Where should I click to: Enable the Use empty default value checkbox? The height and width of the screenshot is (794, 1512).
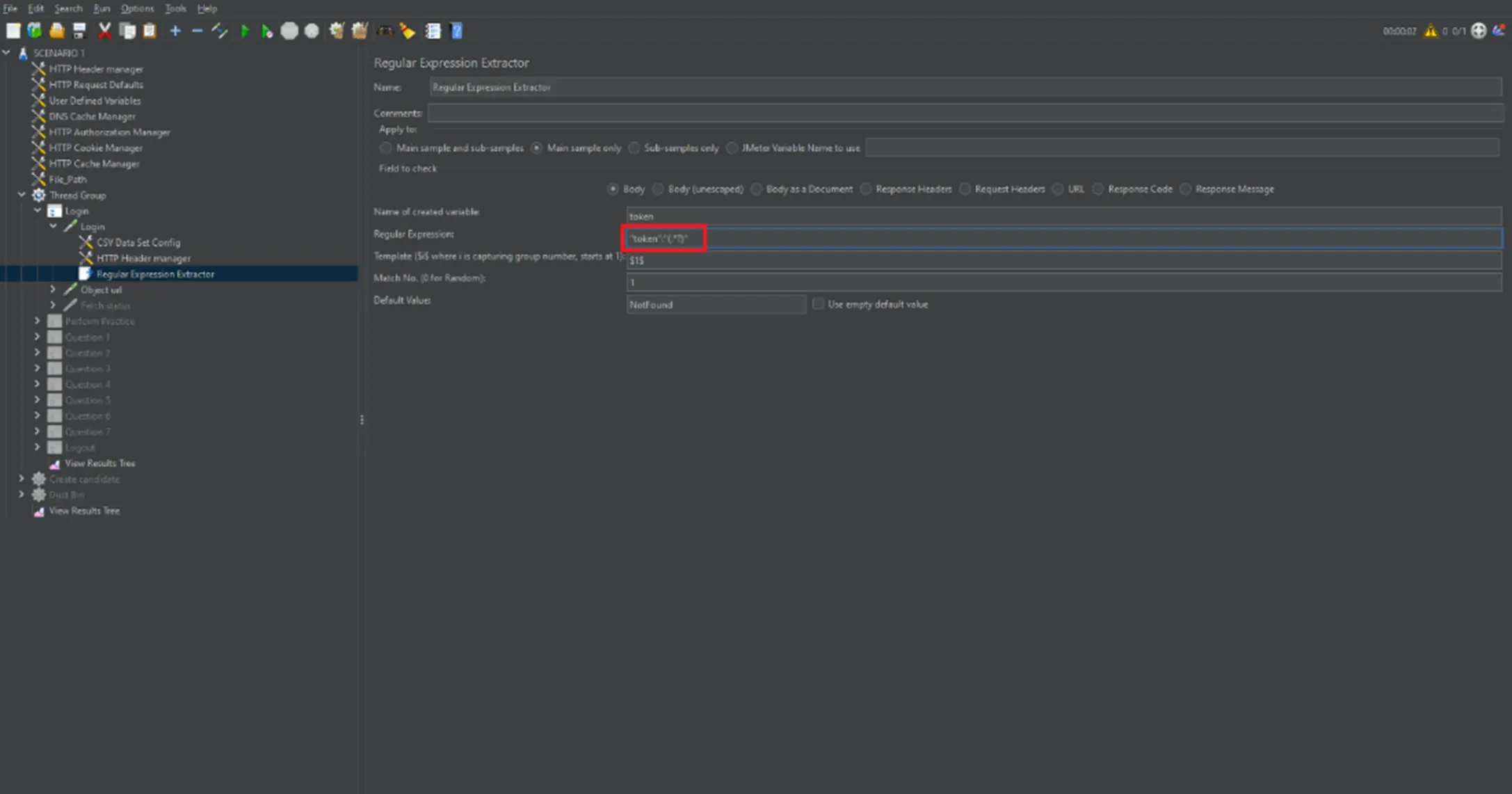tap(818, 304)
